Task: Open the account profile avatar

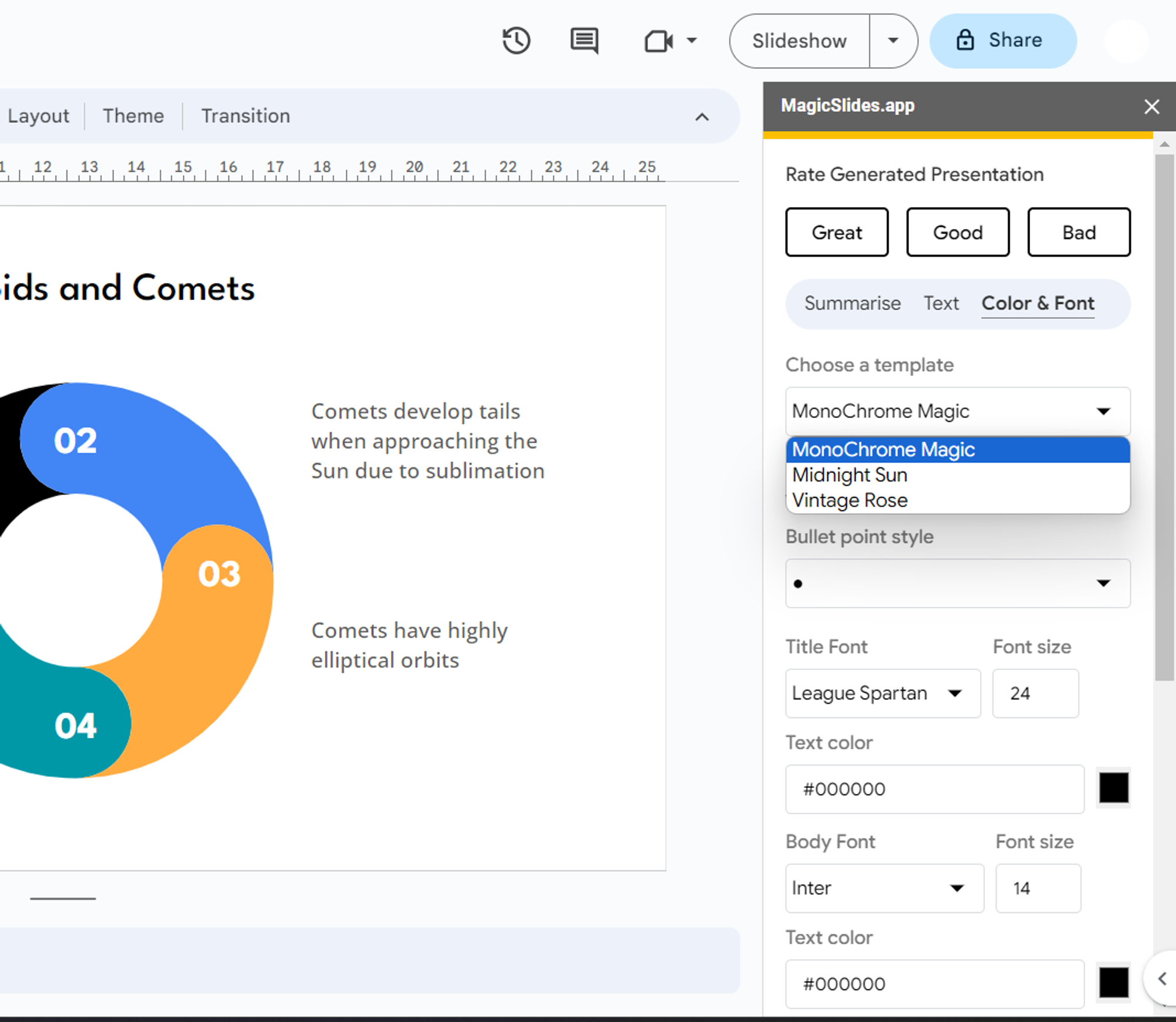Action: point(1126,41)
